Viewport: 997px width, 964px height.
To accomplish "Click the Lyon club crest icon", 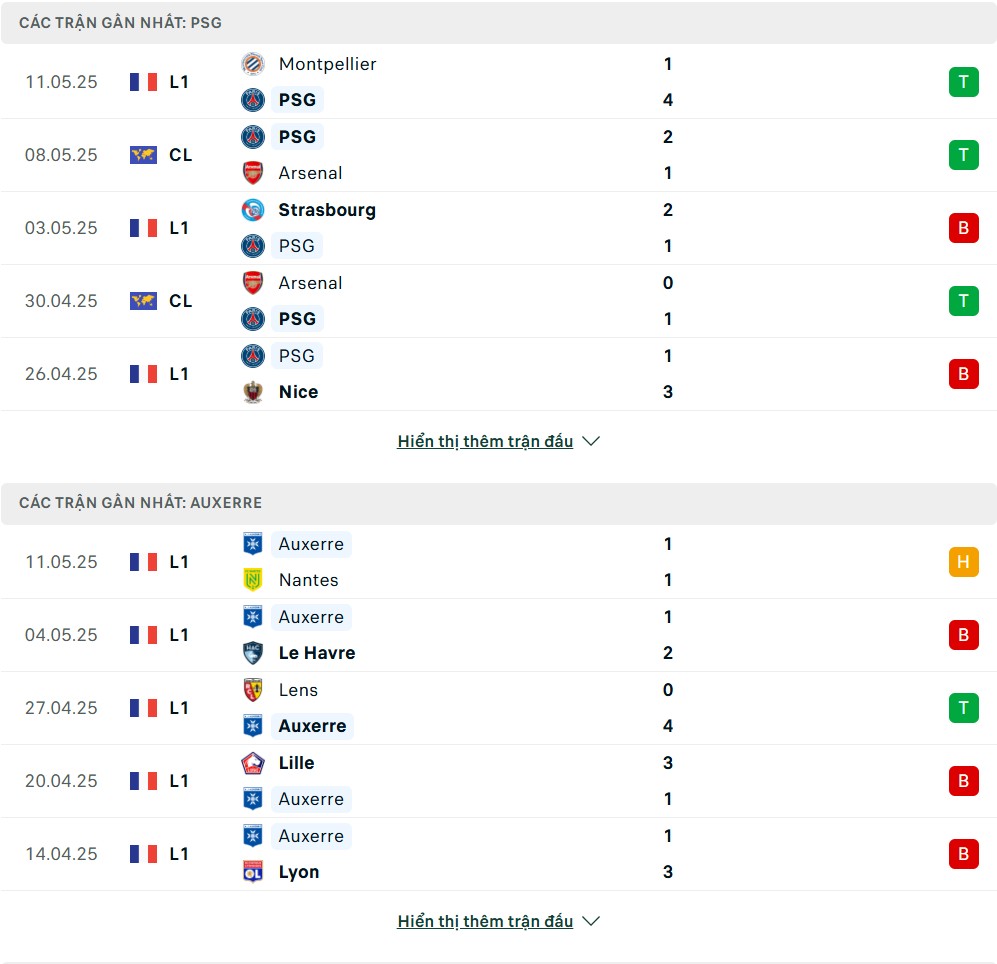I will click(253, 872).
